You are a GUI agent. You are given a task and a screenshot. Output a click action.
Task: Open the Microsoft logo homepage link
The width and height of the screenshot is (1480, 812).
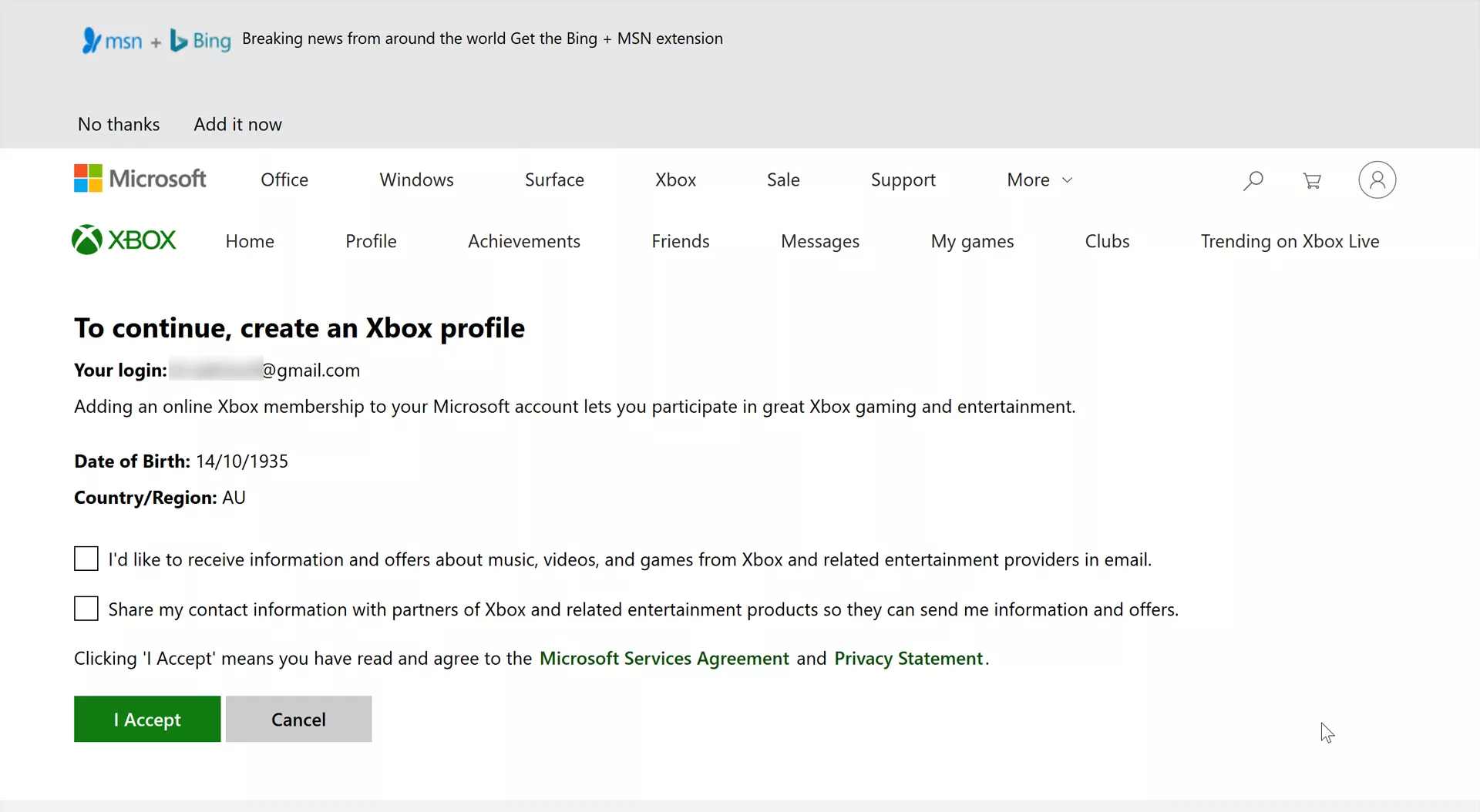pyautogui.click(x=140, y=179)
